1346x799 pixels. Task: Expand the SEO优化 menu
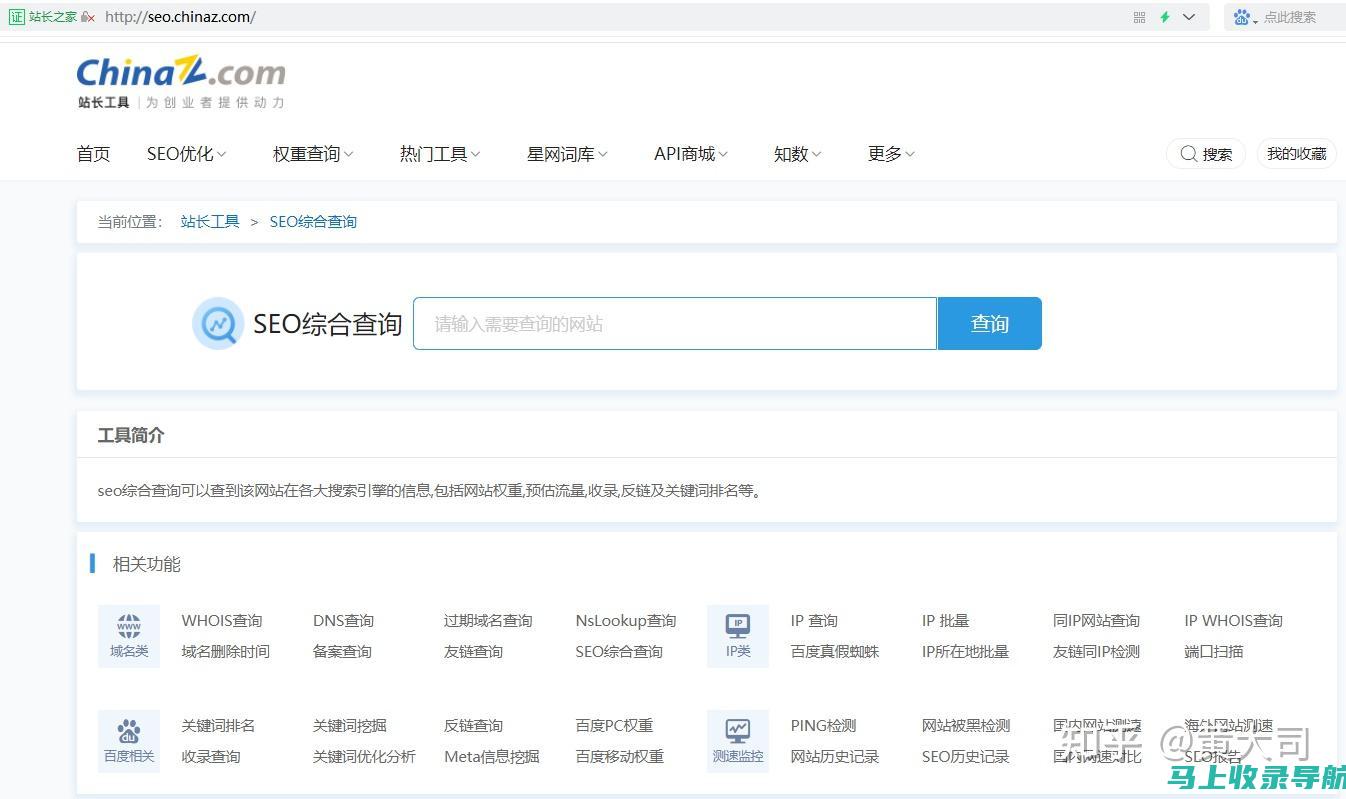coord(186,154)
